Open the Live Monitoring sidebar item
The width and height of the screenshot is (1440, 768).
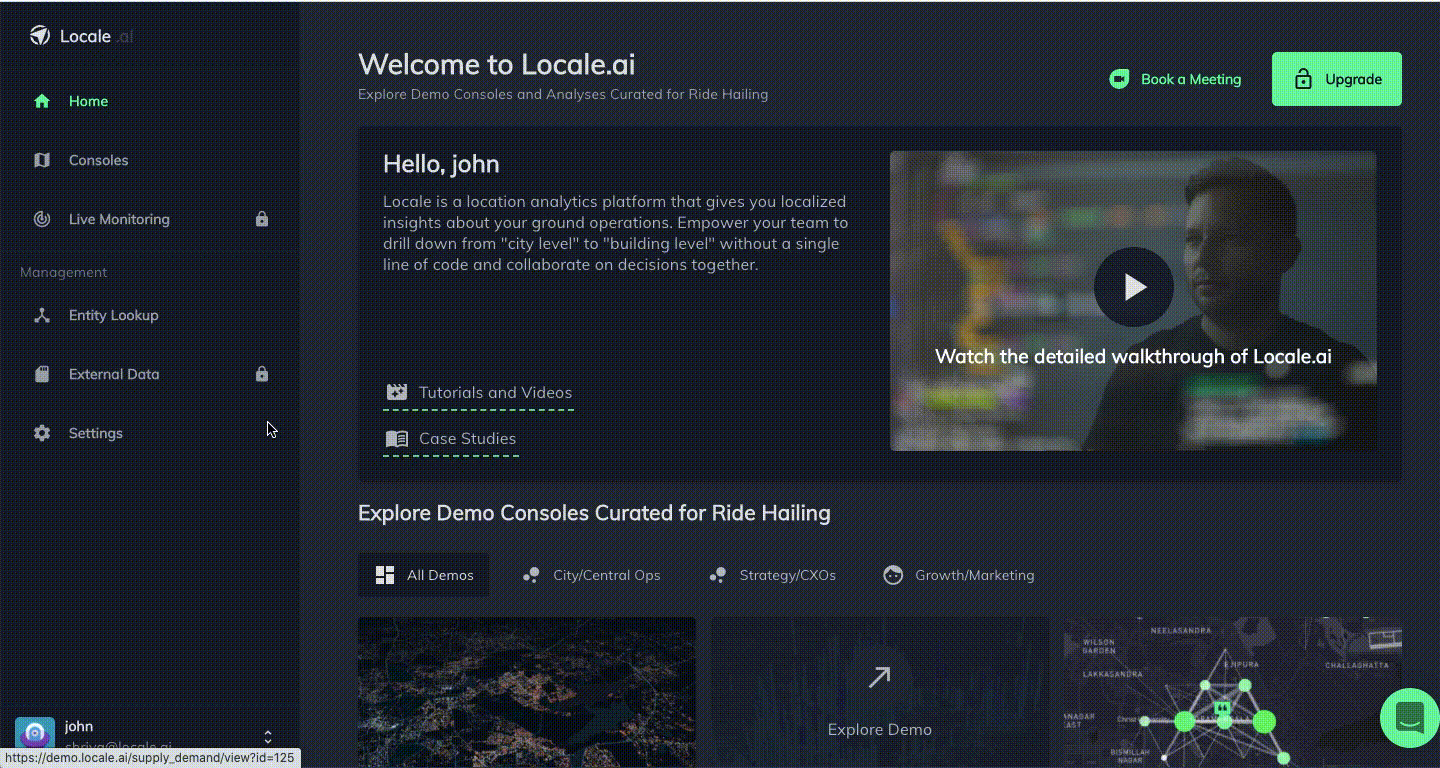pyautogui.click(x=150, y=219)
